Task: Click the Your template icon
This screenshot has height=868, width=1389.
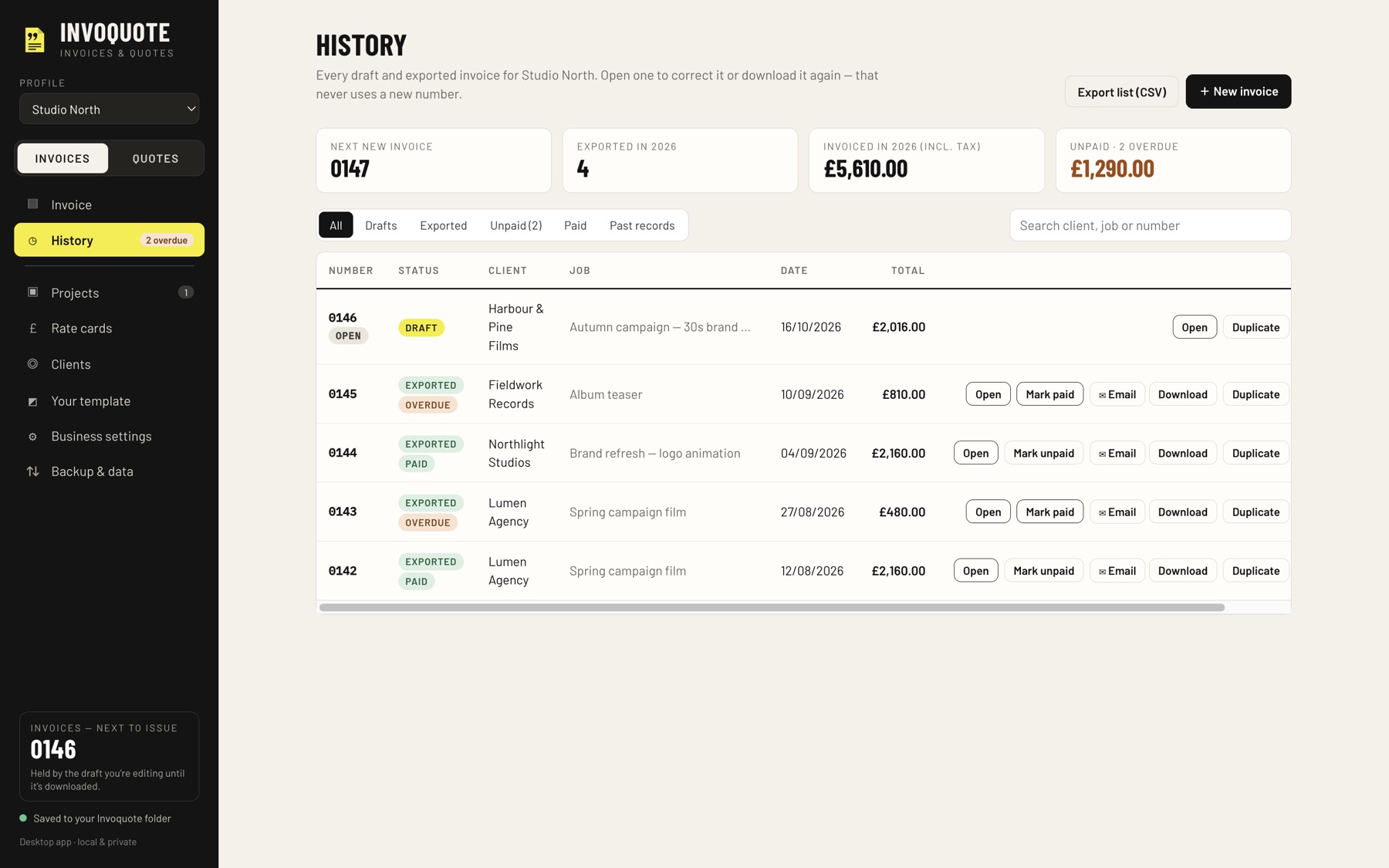Action: [x=32, y=401]
